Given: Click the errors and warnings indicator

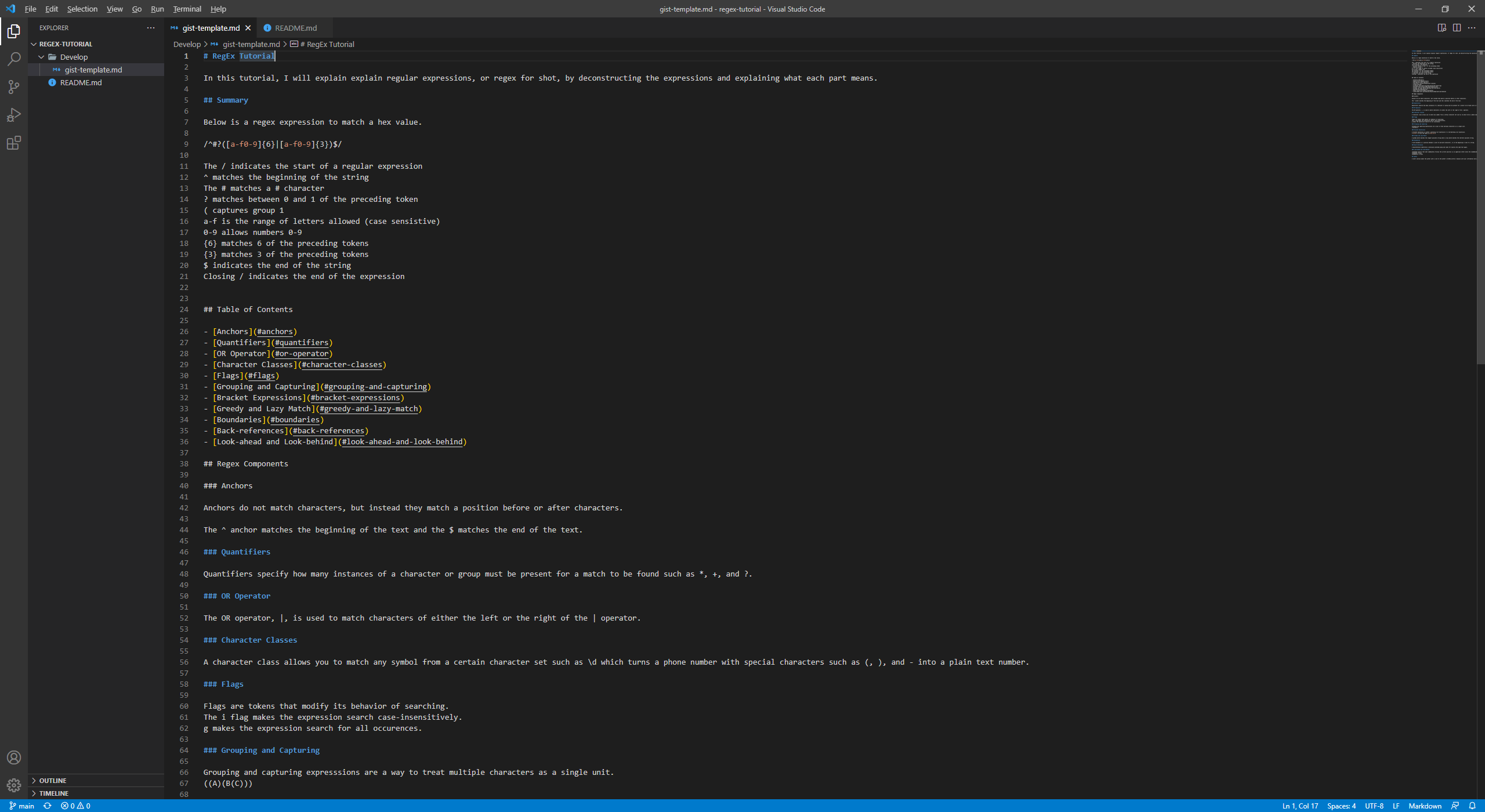Looking at the screenshot, I should [x=74, y=806].
